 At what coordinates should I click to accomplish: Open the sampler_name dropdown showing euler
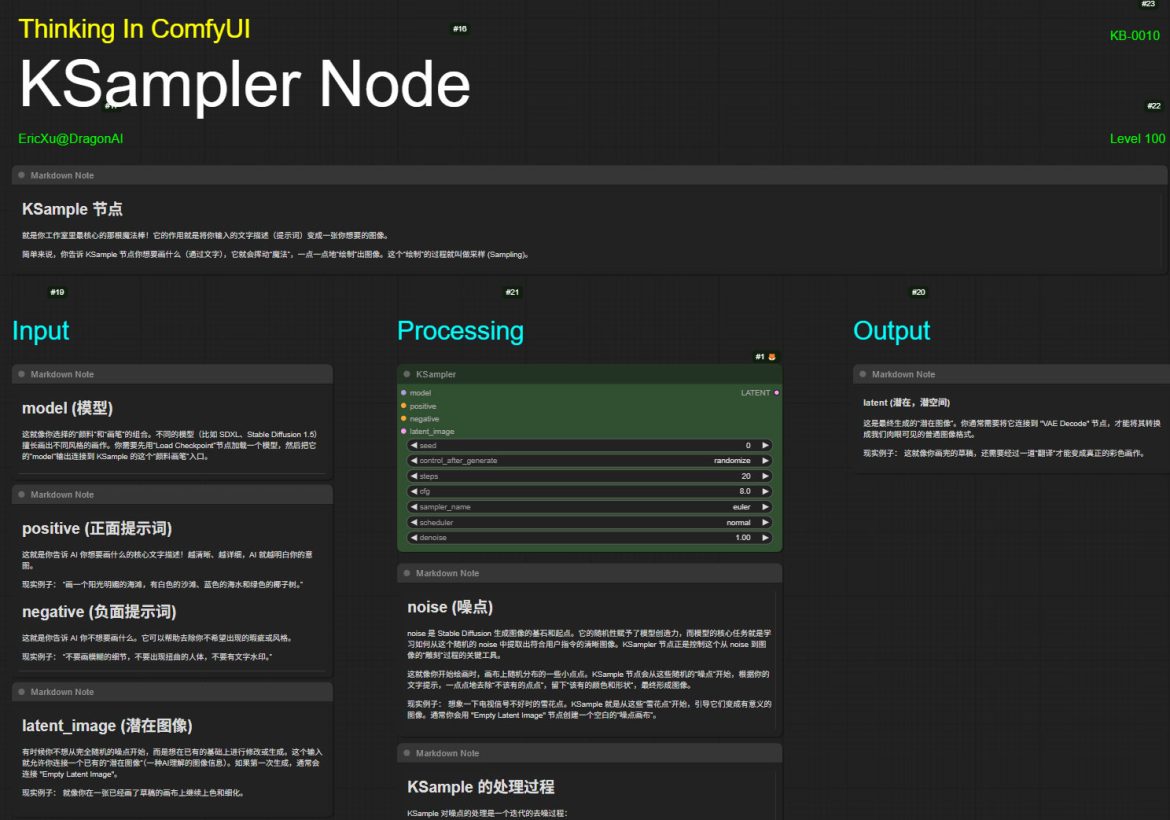[x=590, y=507]
